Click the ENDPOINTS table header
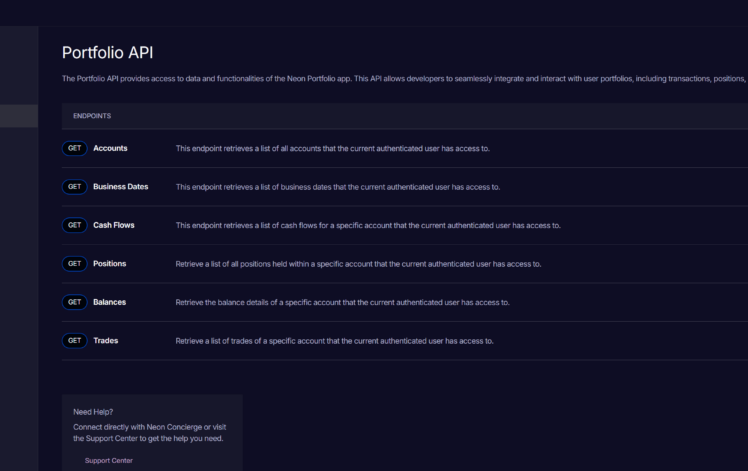Viewport: 748px width, 471px height. pyautogui.click(x=93, y=115)
